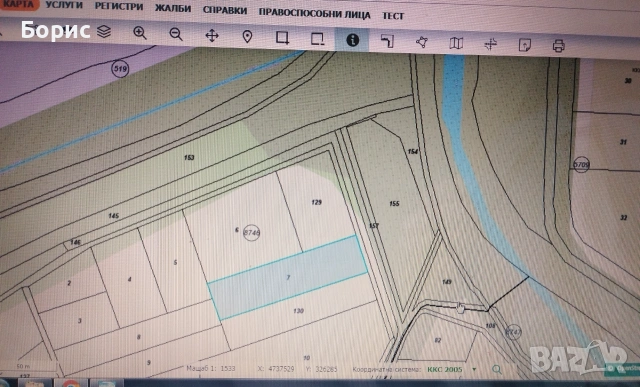Click parcel label 31

623,142
